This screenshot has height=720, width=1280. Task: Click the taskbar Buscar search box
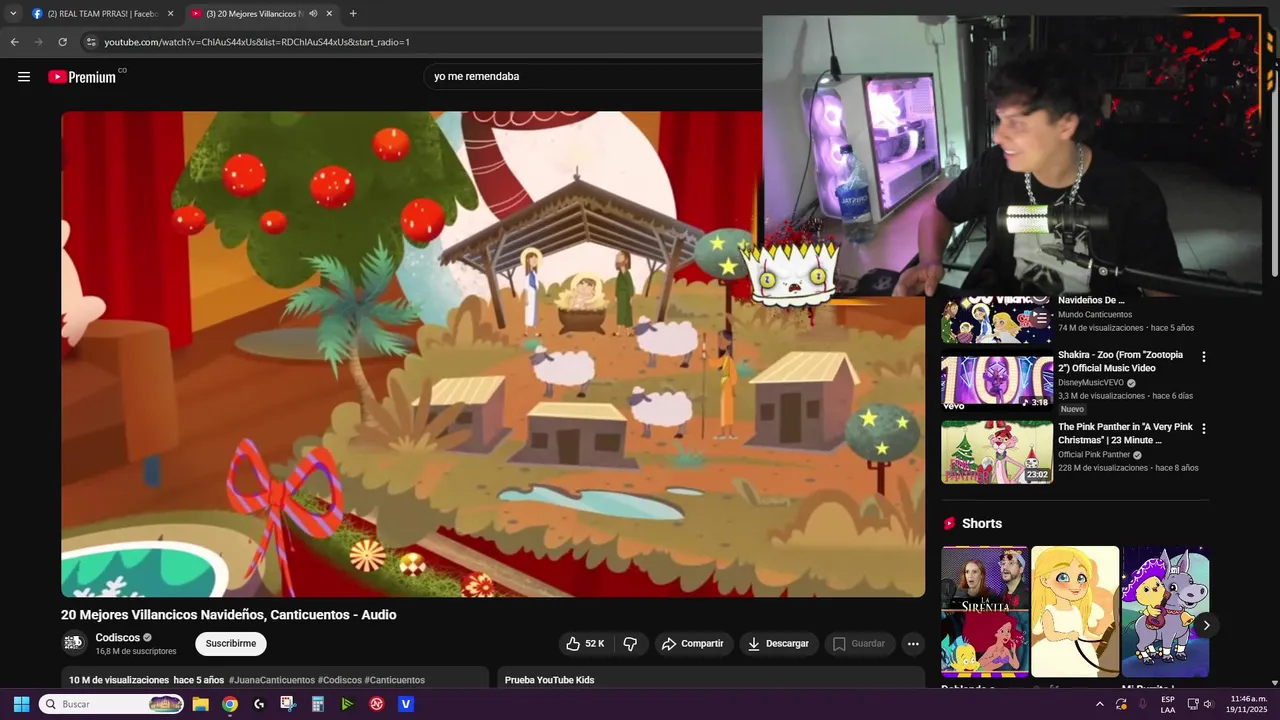pos(112,704)
